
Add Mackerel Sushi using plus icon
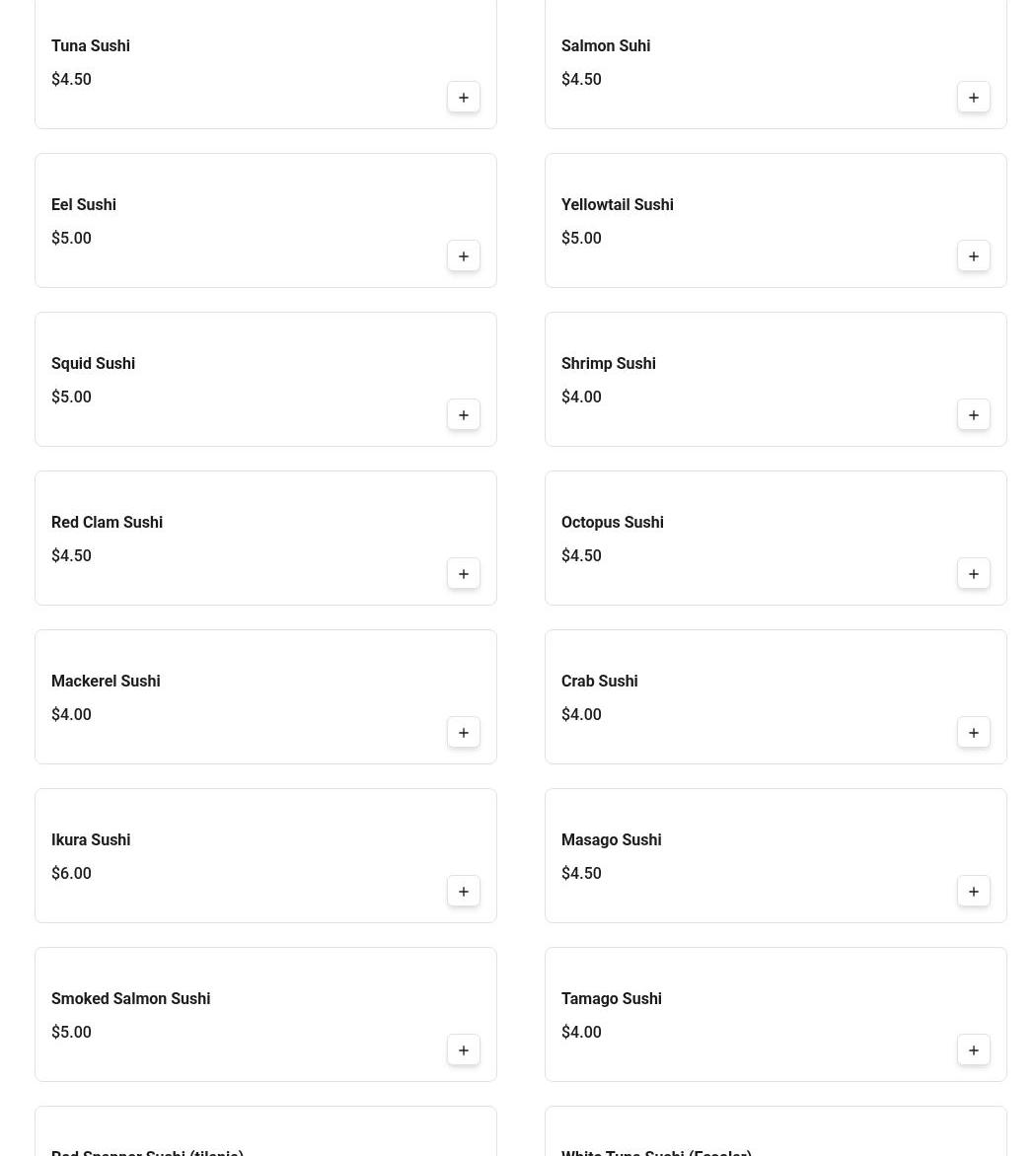pyautogui.click(x=464, y=733)
